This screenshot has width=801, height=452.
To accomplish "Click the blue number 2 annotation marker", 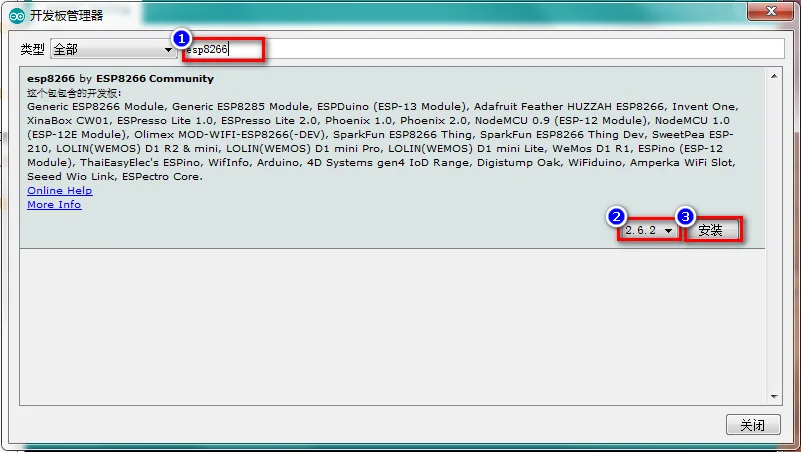I will [616, 217].
